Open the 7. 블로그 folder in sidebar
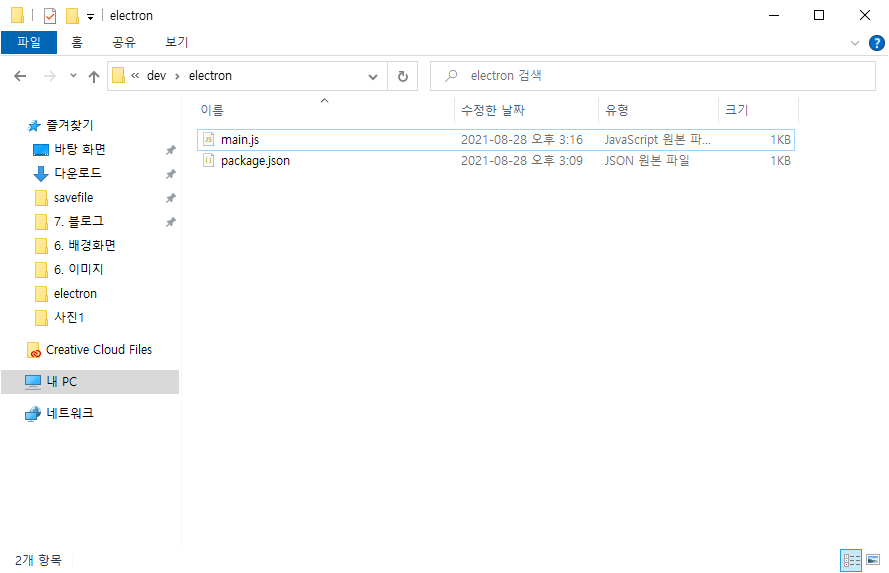 (x=78, y=222)
